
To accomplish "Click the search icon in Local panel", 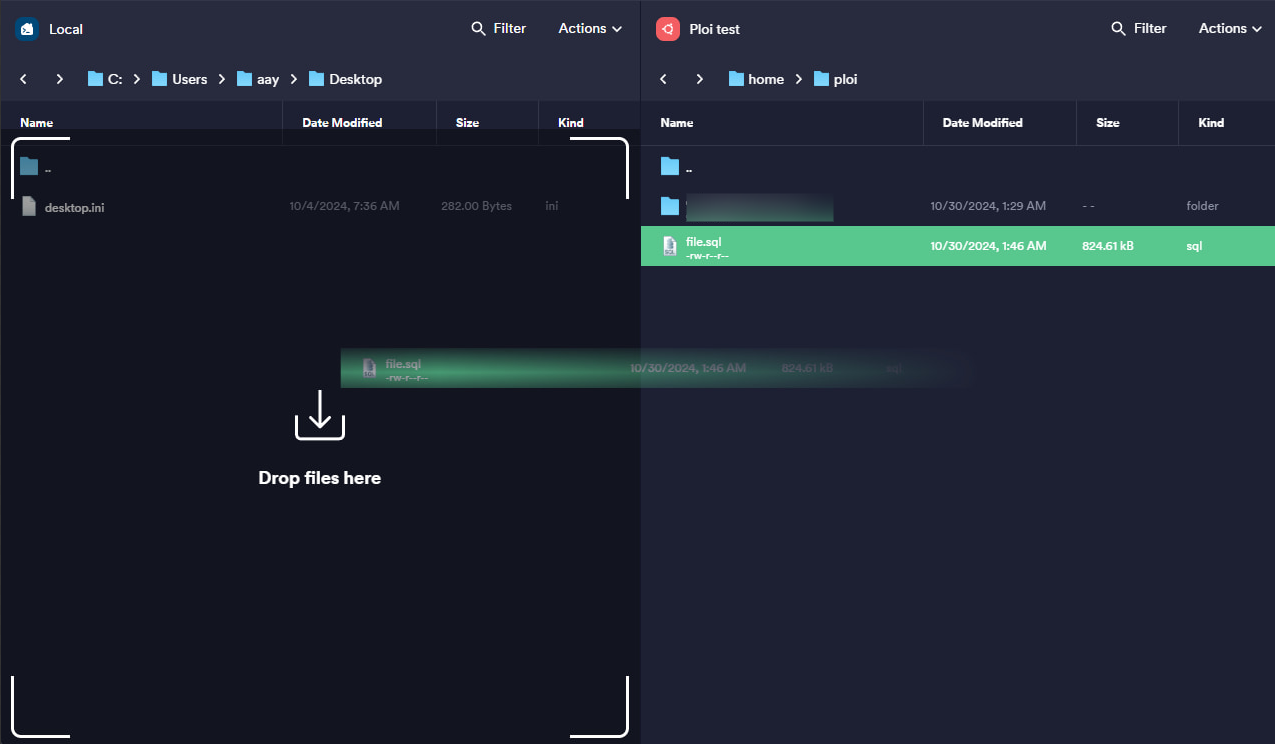I will point(478,29).
